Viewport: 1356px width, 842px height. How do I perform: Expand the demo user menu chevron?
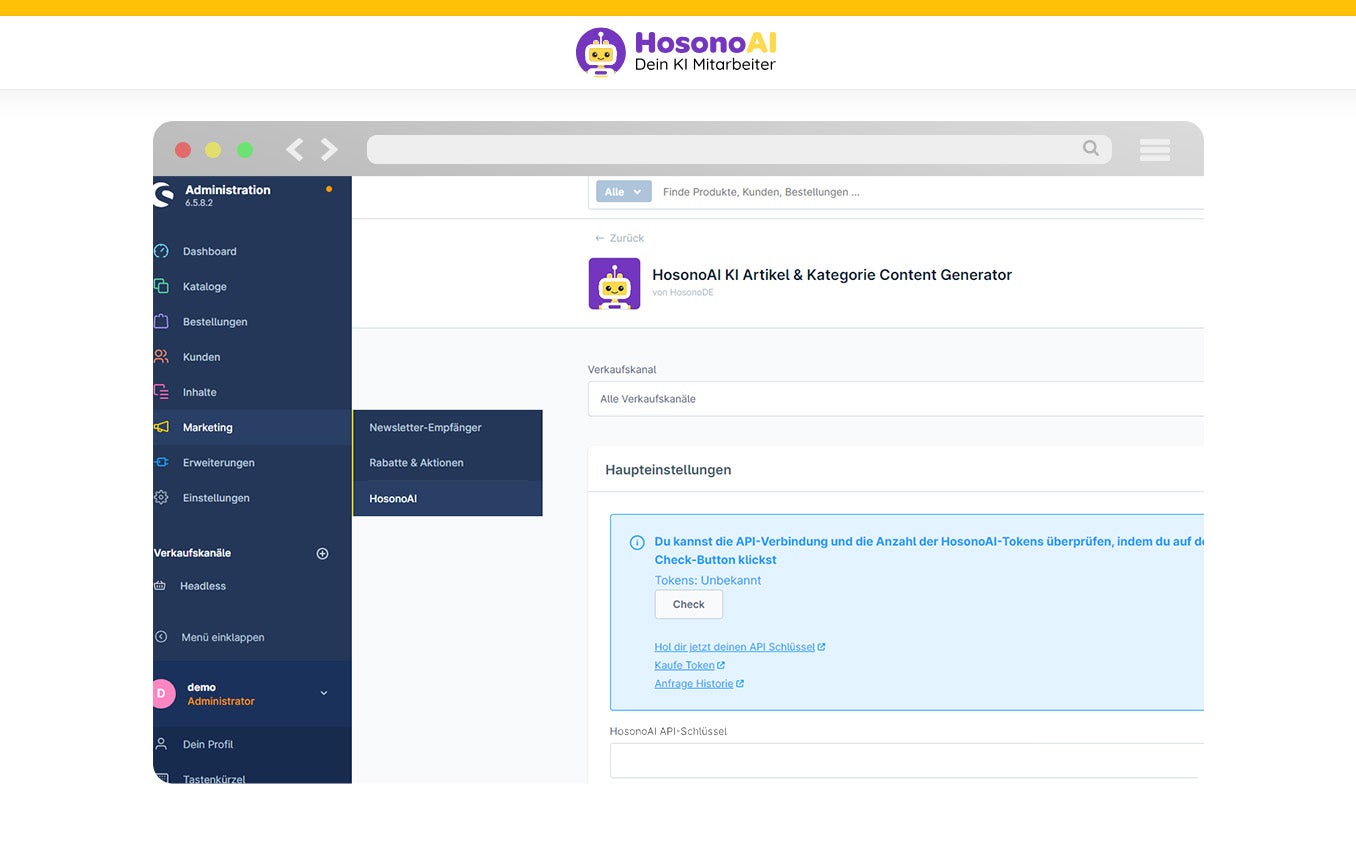[x=323, y=693]
